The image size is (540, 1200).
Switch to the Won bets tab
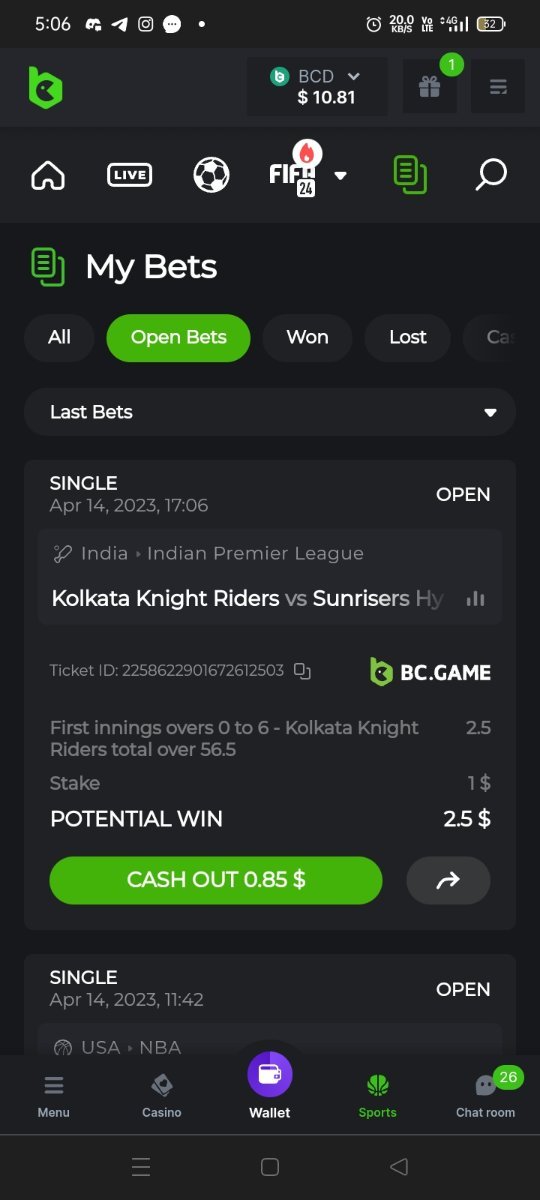point(307,337)
